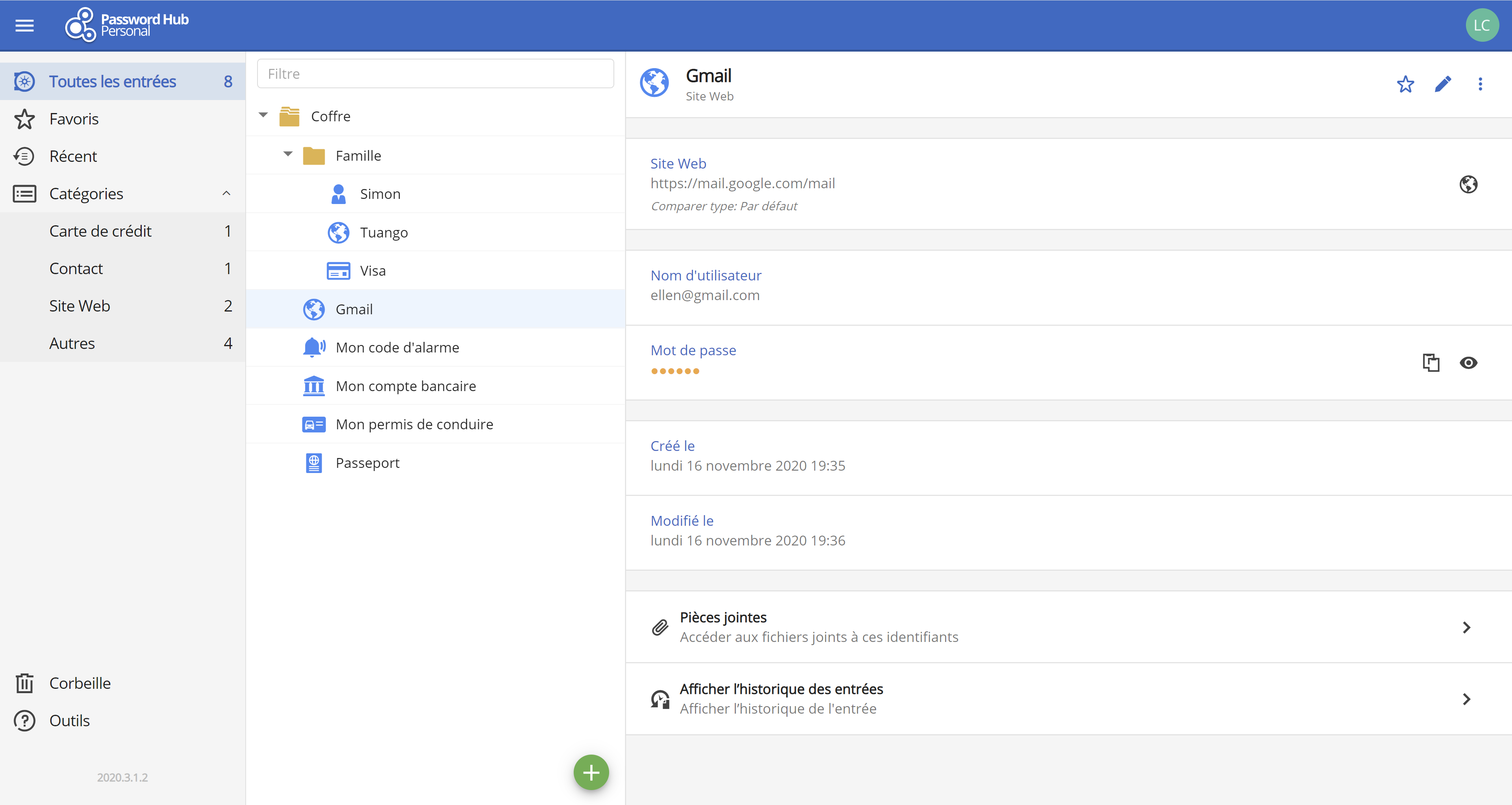
Task: Edit the Gmail entry with pencil icon
Action: coord(1443,84)
